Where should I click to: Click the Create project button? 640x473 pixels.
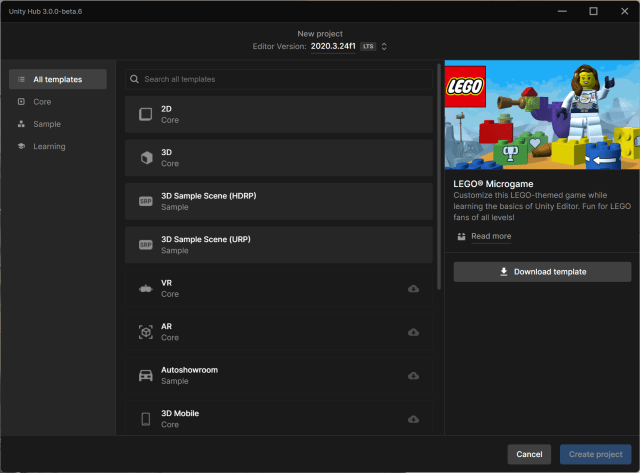pos(596,454)
